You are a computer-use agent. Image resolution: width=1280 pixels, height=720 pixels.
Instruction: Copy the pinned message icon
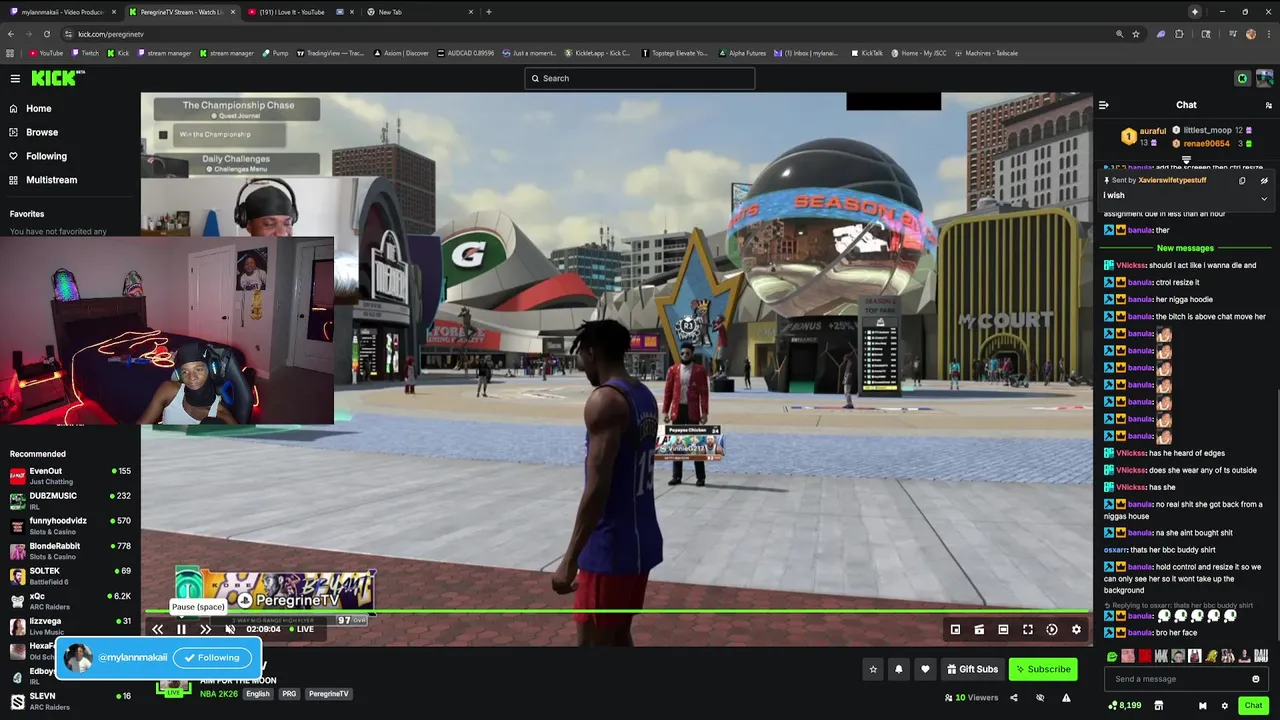tap(1242, 181)
